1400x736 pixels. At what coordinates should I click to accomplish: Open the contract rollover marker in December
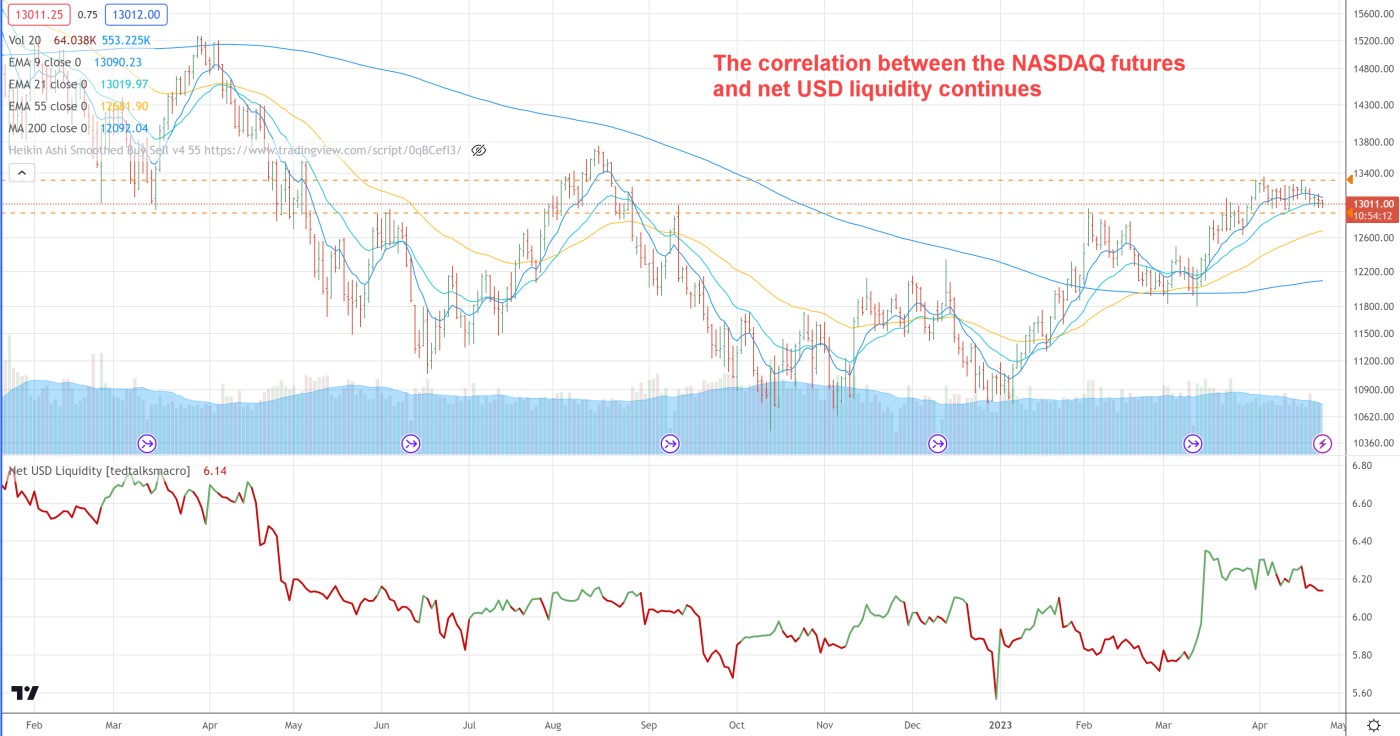click(937, 443)
